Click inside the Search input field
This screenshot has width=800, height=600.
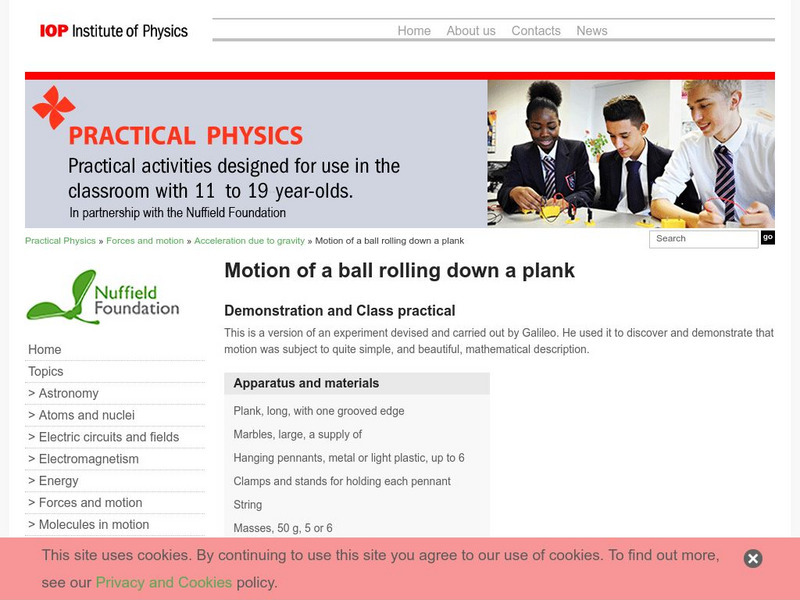tap(703, 239)
